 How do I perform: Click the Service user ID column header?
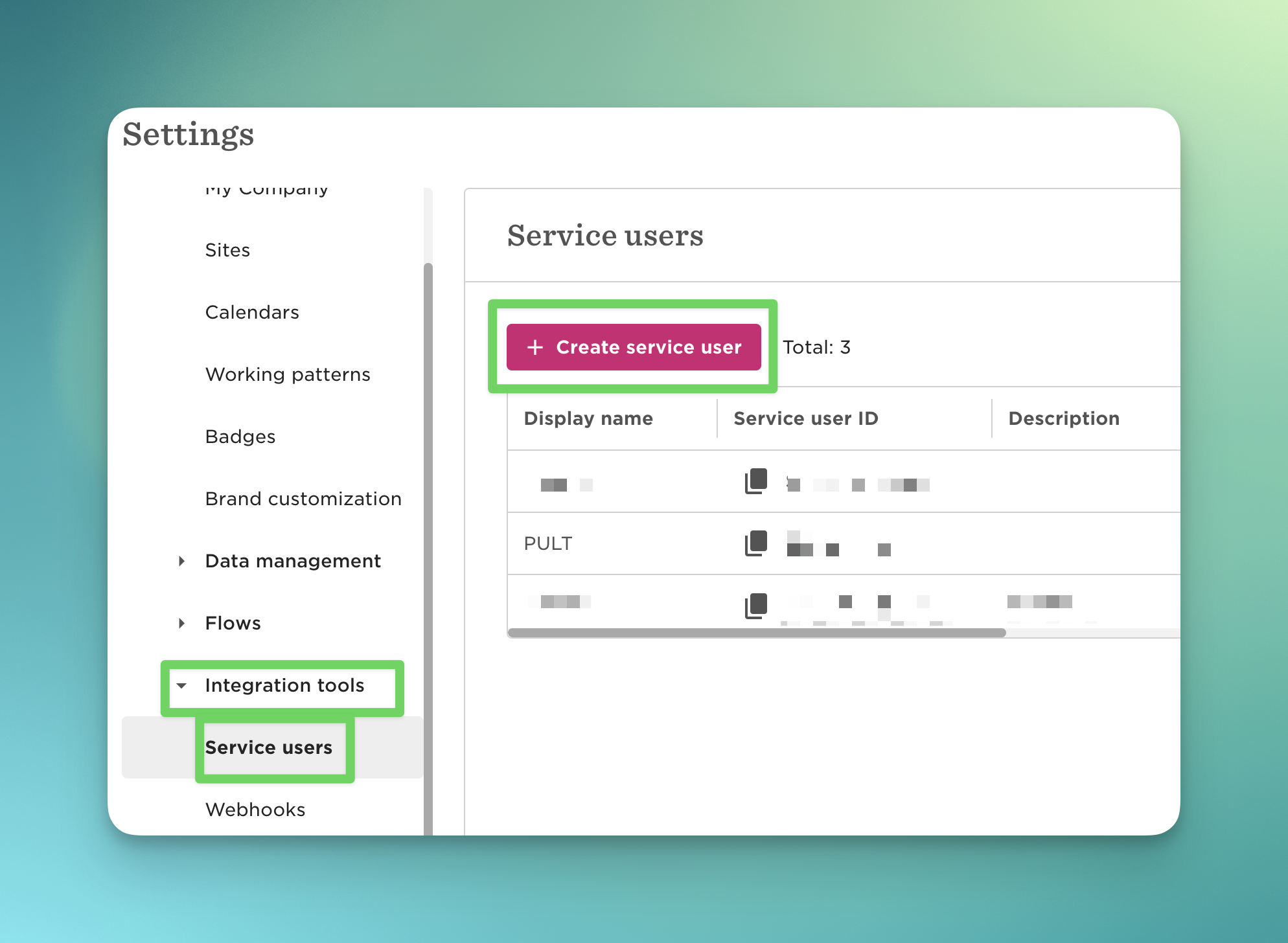[x=806, y=418]
